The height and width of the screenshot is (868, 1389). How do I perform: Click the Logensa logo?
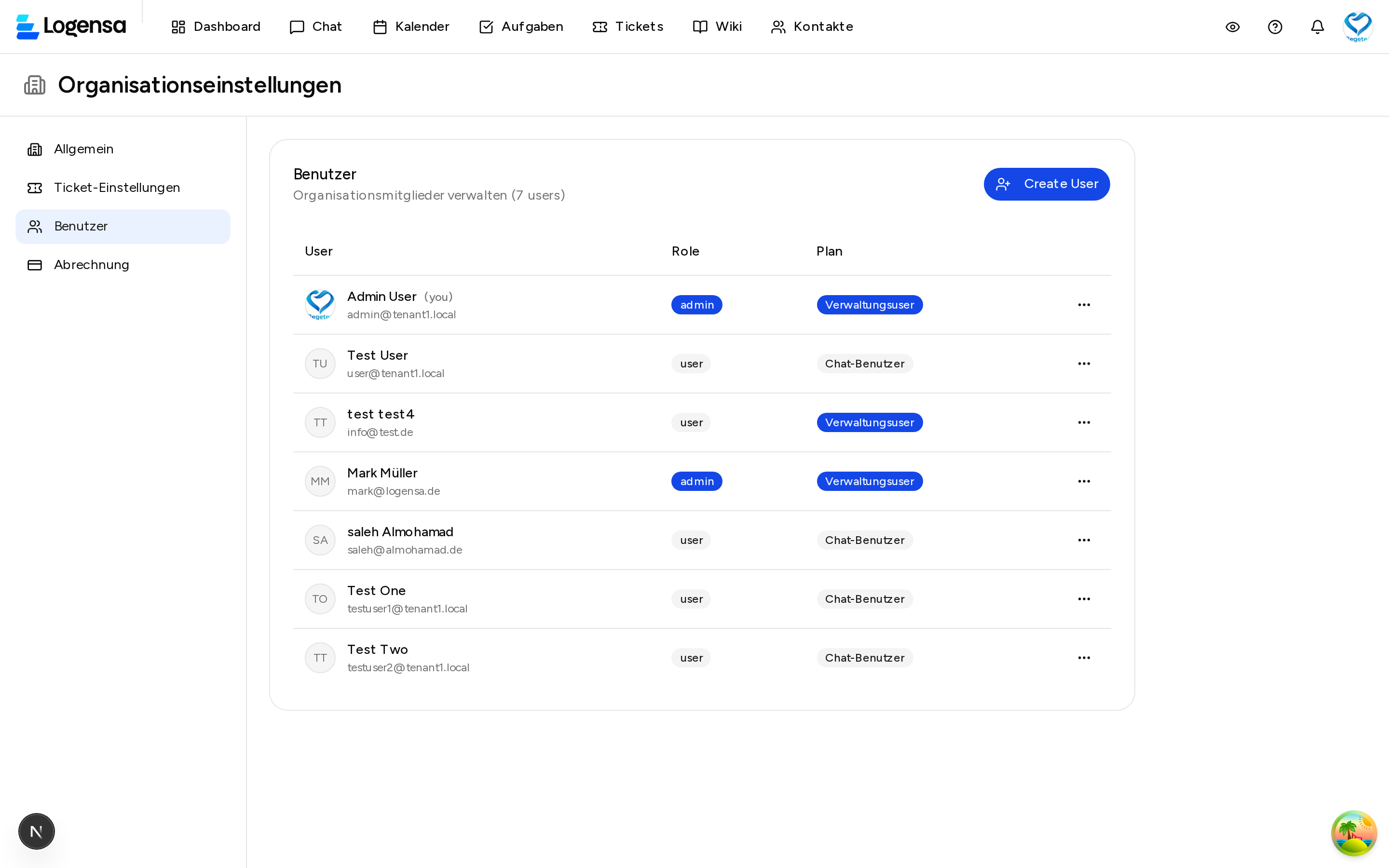coord(71,27)
